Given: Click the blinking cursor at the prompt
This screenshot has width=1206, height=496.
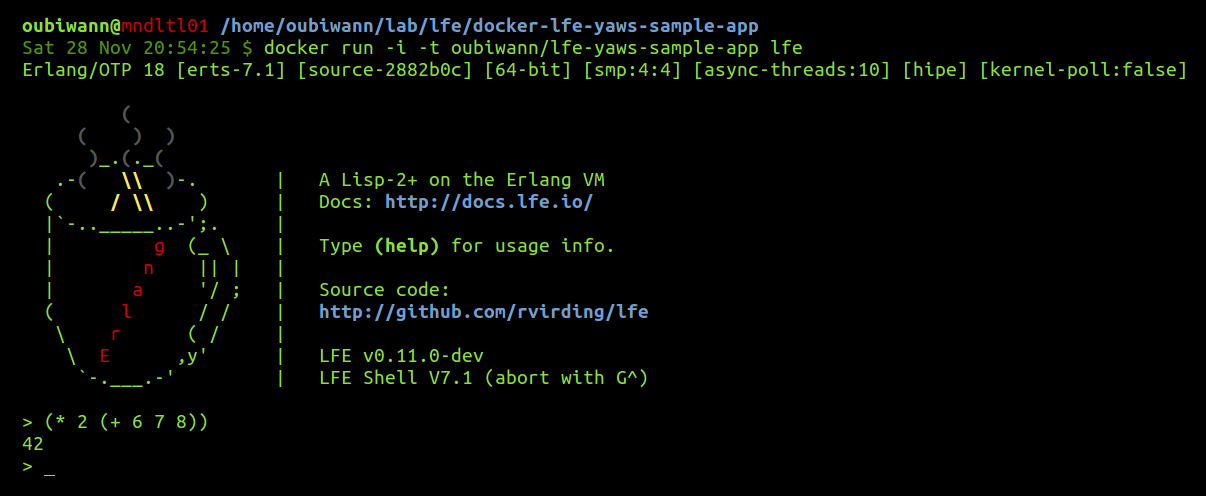Looking at the screenshot, I should pyautogui.click(x=49, y=466).
